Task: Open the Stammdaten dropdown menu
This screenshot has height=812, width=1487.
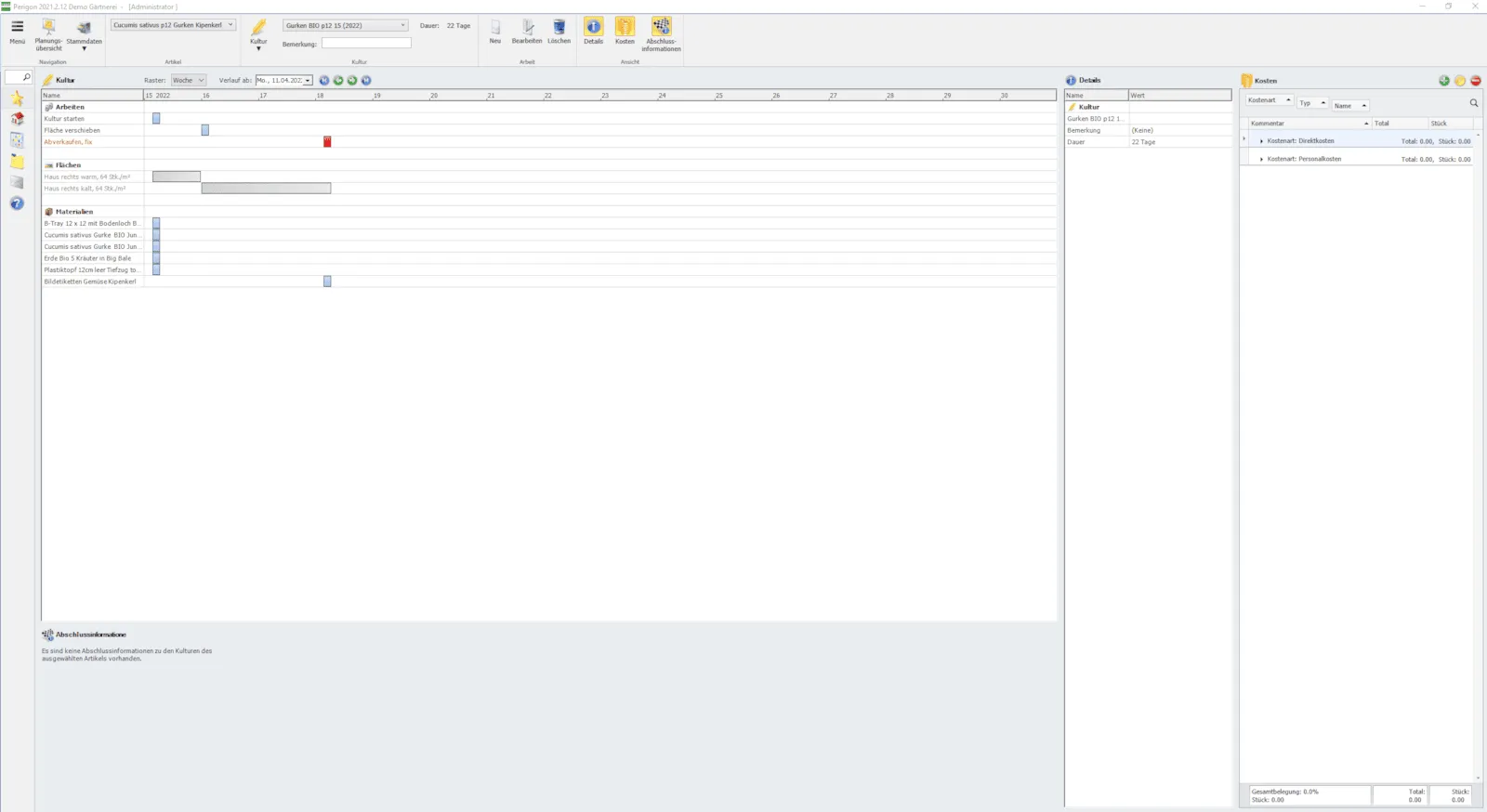Action: pyautogui.click(x=84, y=35)
